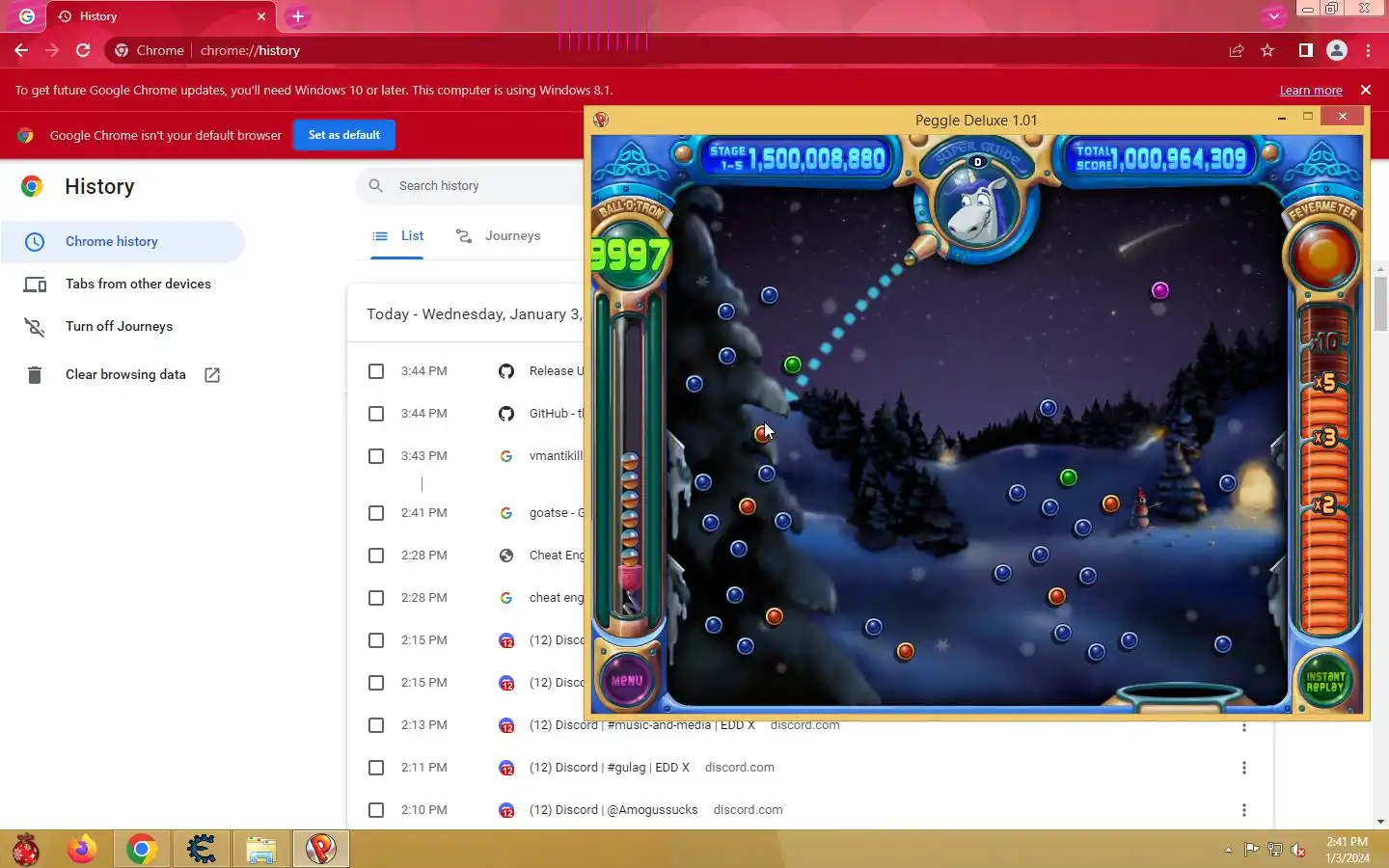
Task: Click the Chrome history page scrollbar
Action: 1380,305
